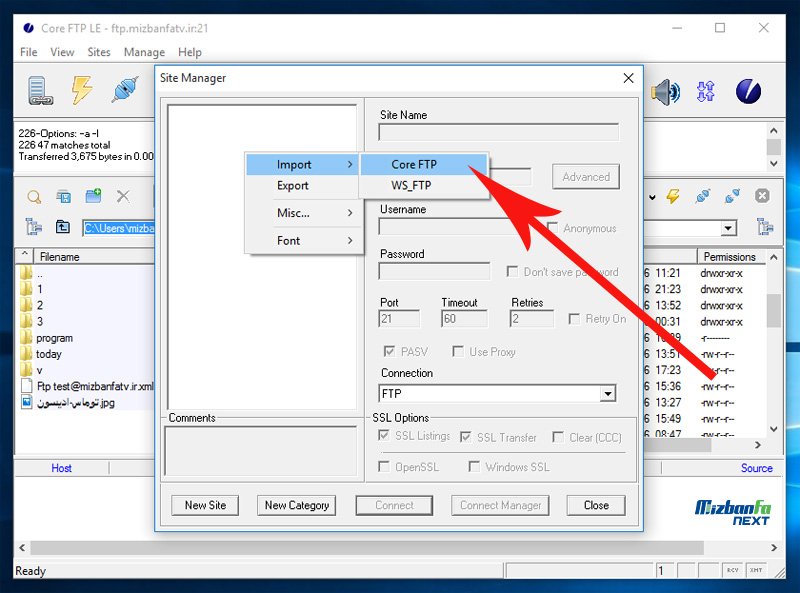Click the local panel delete X icon
800x593 pixels.
pos(123,196)
